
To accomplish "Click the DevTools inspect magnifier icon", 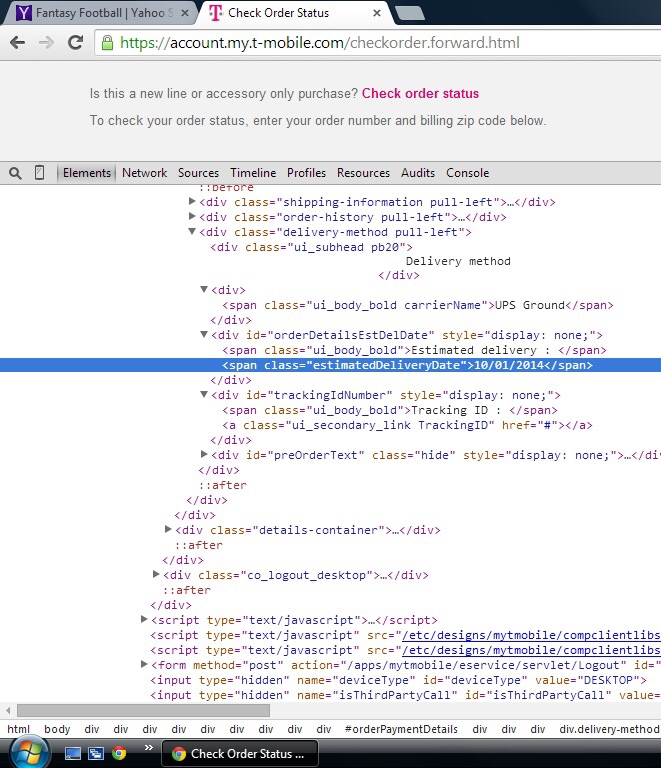I will pyautogui.click(x=15, y=173).
